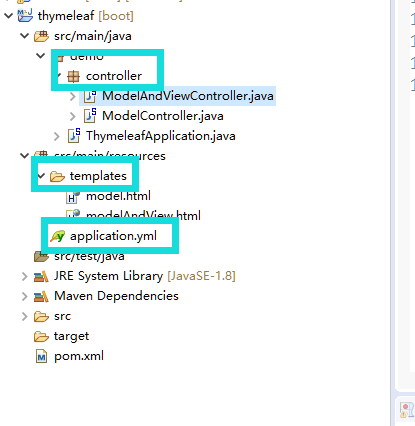Click pom.xml Maven file icon

[x=41, y=356]
